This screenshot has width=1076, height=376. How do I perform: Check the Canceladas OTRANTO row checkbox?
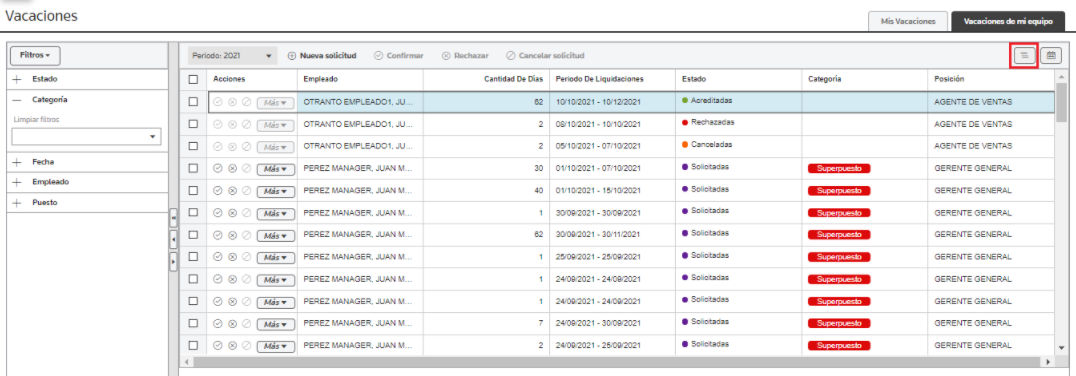click(x=194, y=146)
